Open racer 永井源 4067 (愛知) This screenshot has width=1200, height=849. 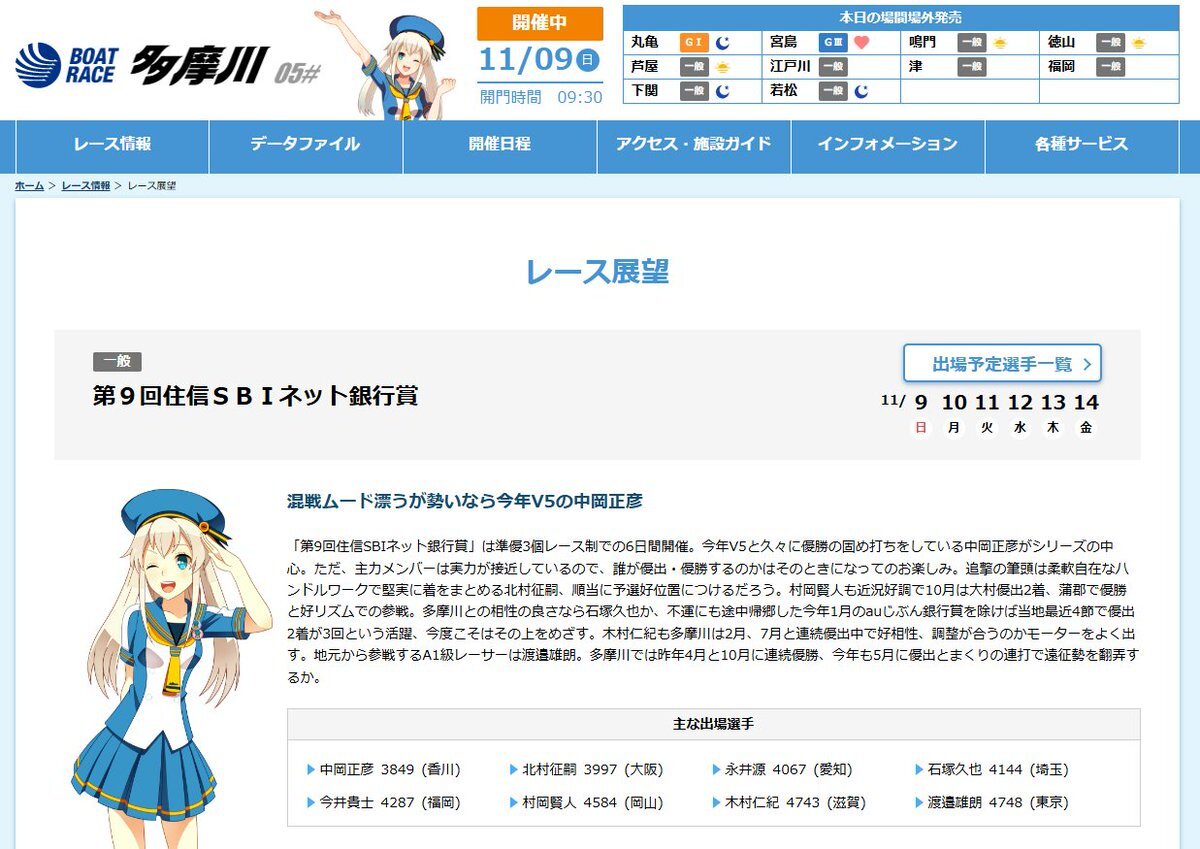[x=789, y=770]
